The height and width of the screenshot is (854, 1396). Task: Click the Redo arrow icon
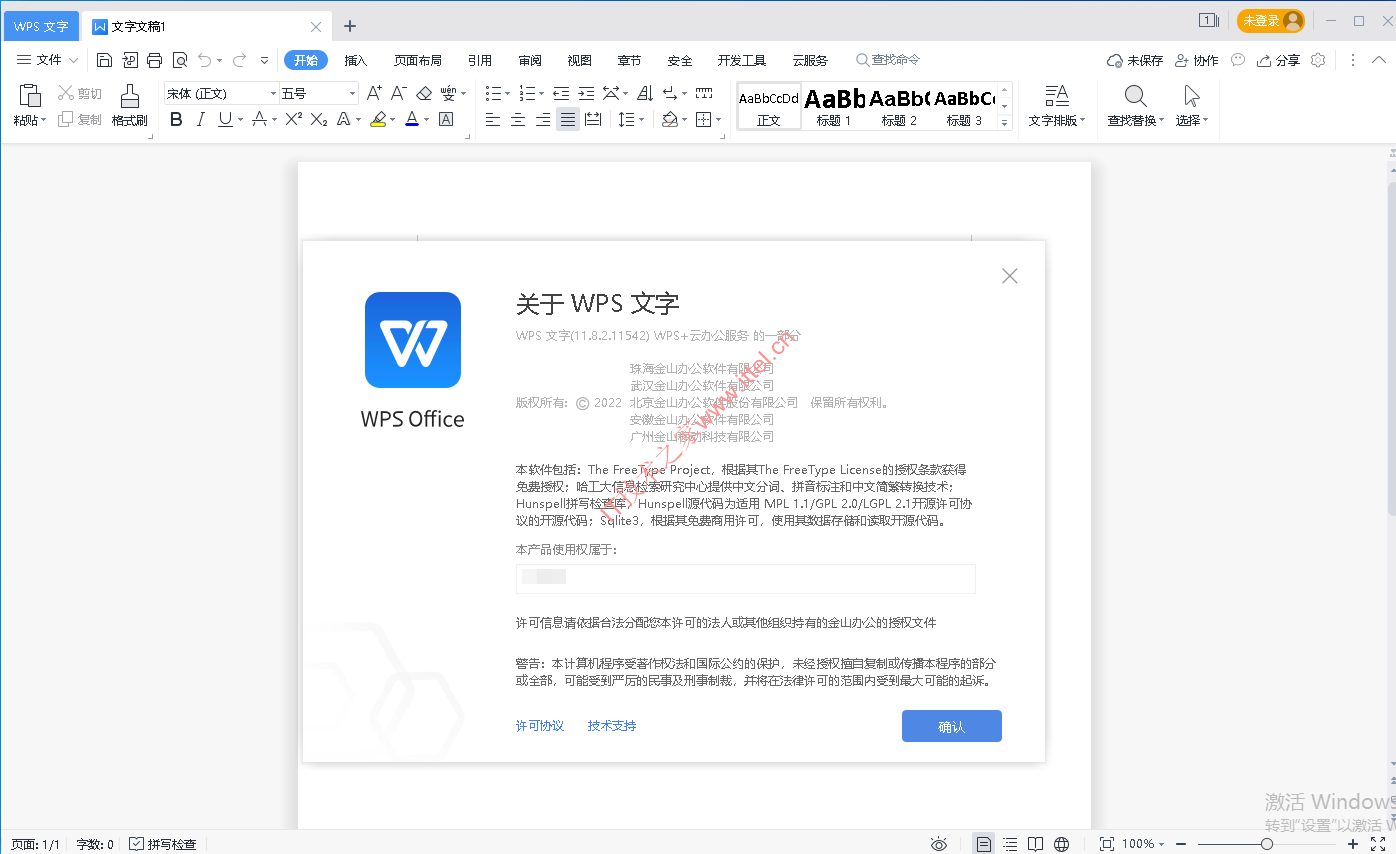point(239,60)
